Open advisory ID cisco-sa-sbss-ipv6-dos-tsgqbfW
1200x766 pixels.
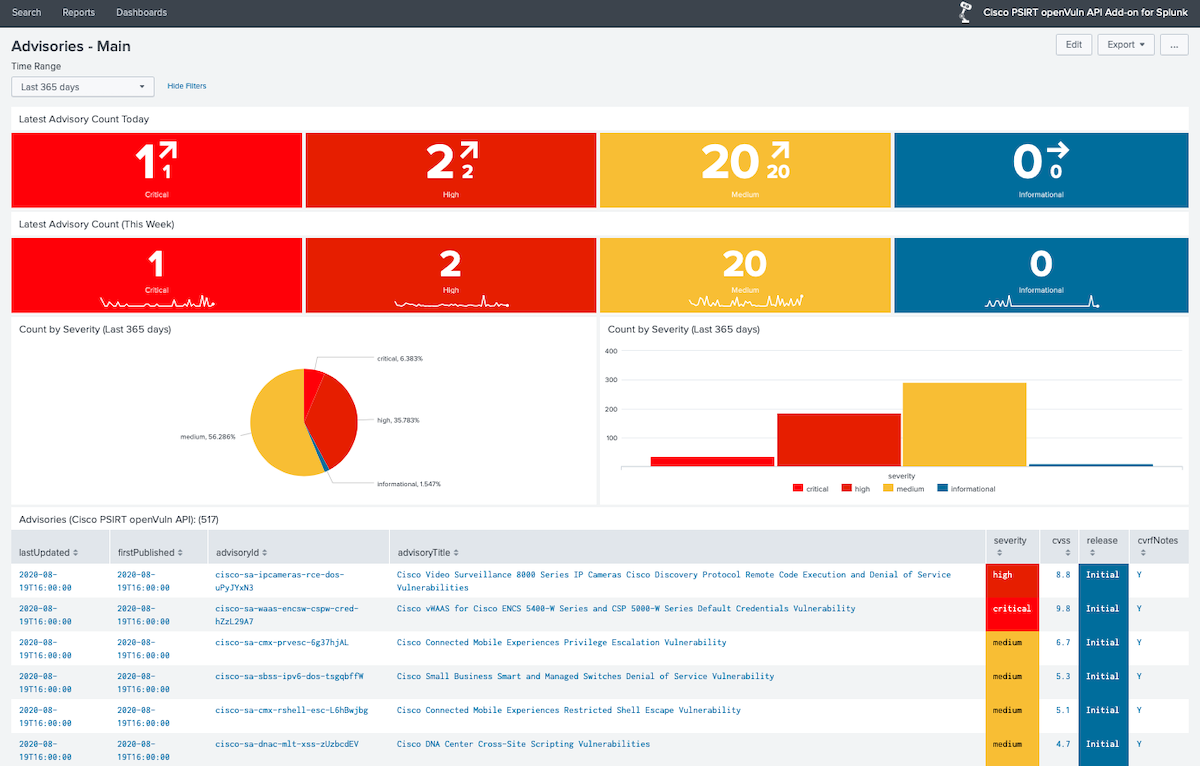tap(289, 676)
